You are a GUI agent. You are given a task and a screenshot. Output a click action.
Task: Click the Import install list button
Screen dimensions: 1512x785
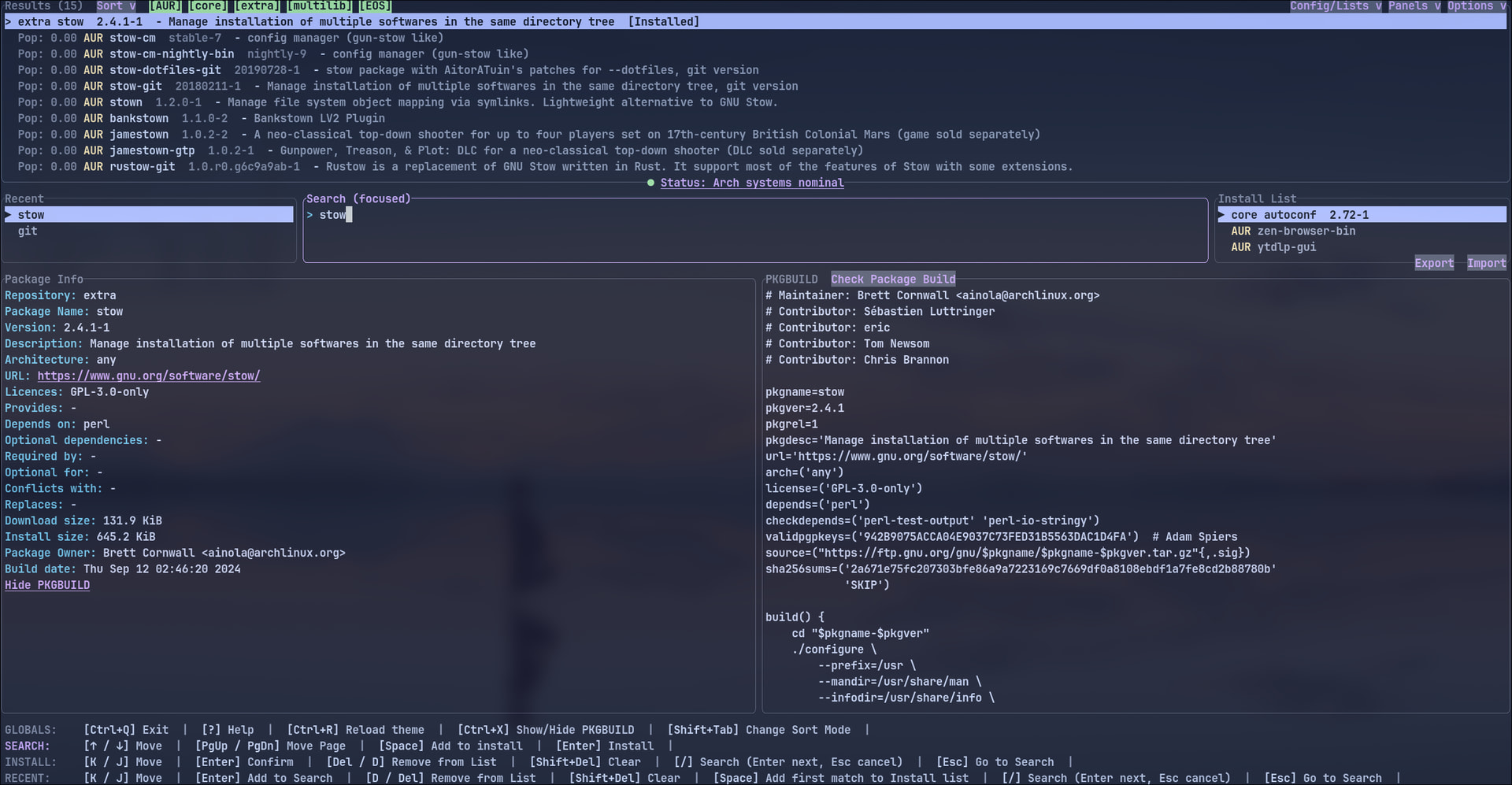pos(1486,263)
